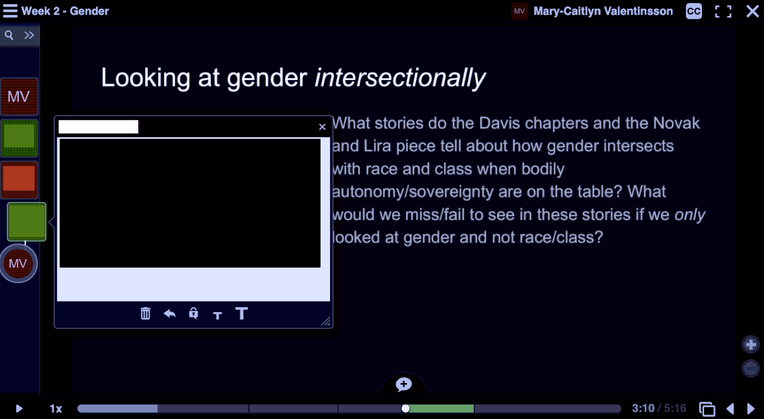Add a new comment with the speech bubble icon
The width and height of the screenshot is (764, 419).
tap(404, 384)
